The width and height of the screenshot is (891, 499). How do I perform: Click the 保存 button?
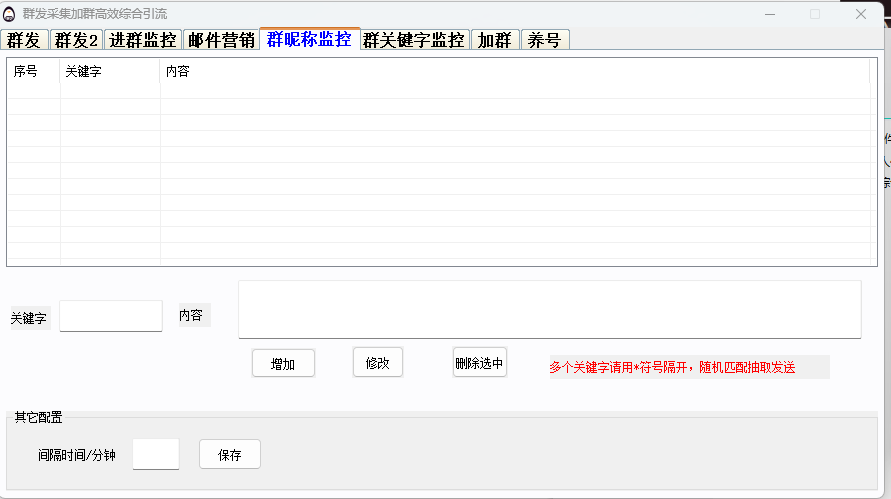pos(230,454)
